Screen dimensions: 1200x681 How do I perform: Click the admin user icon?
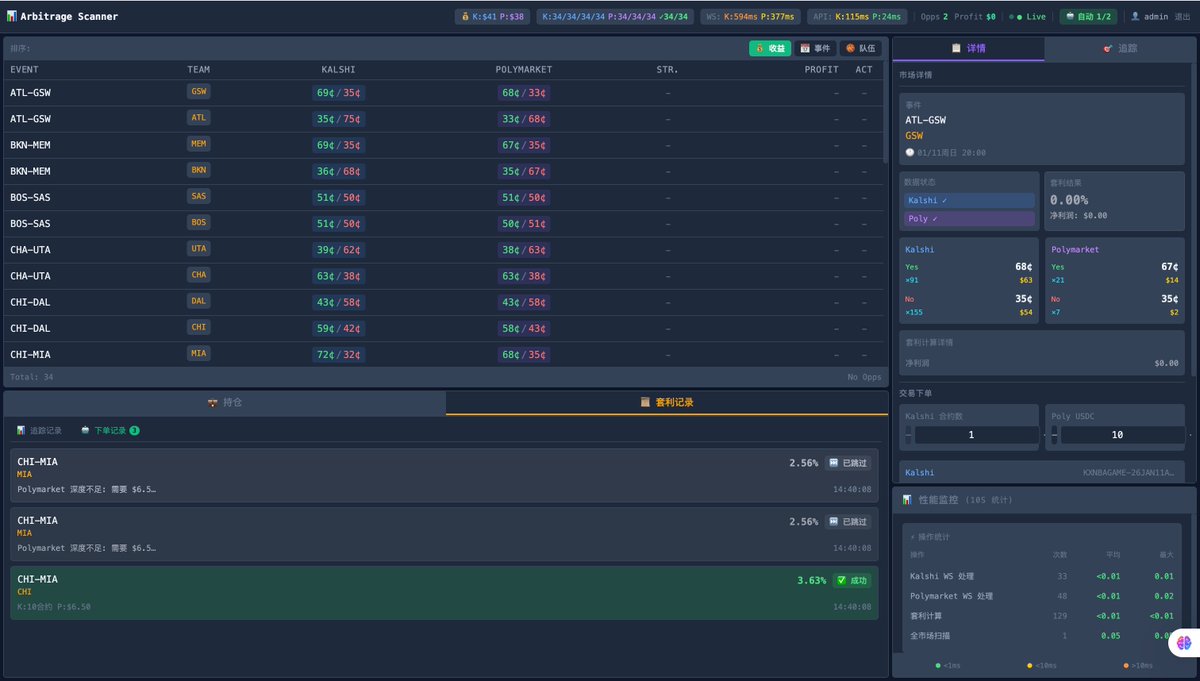click(1135, 16)
